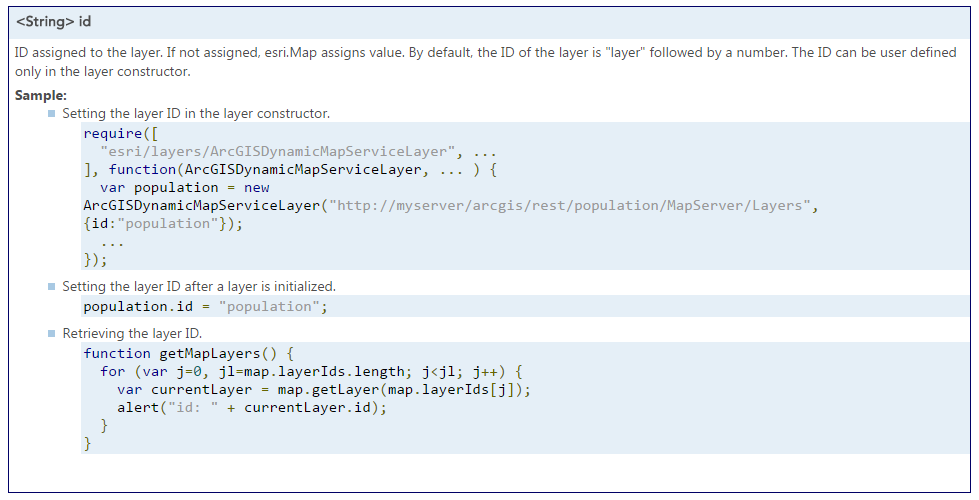Click the population.id = "population" code line
This screenshot has width=979, height=500.
205,306
